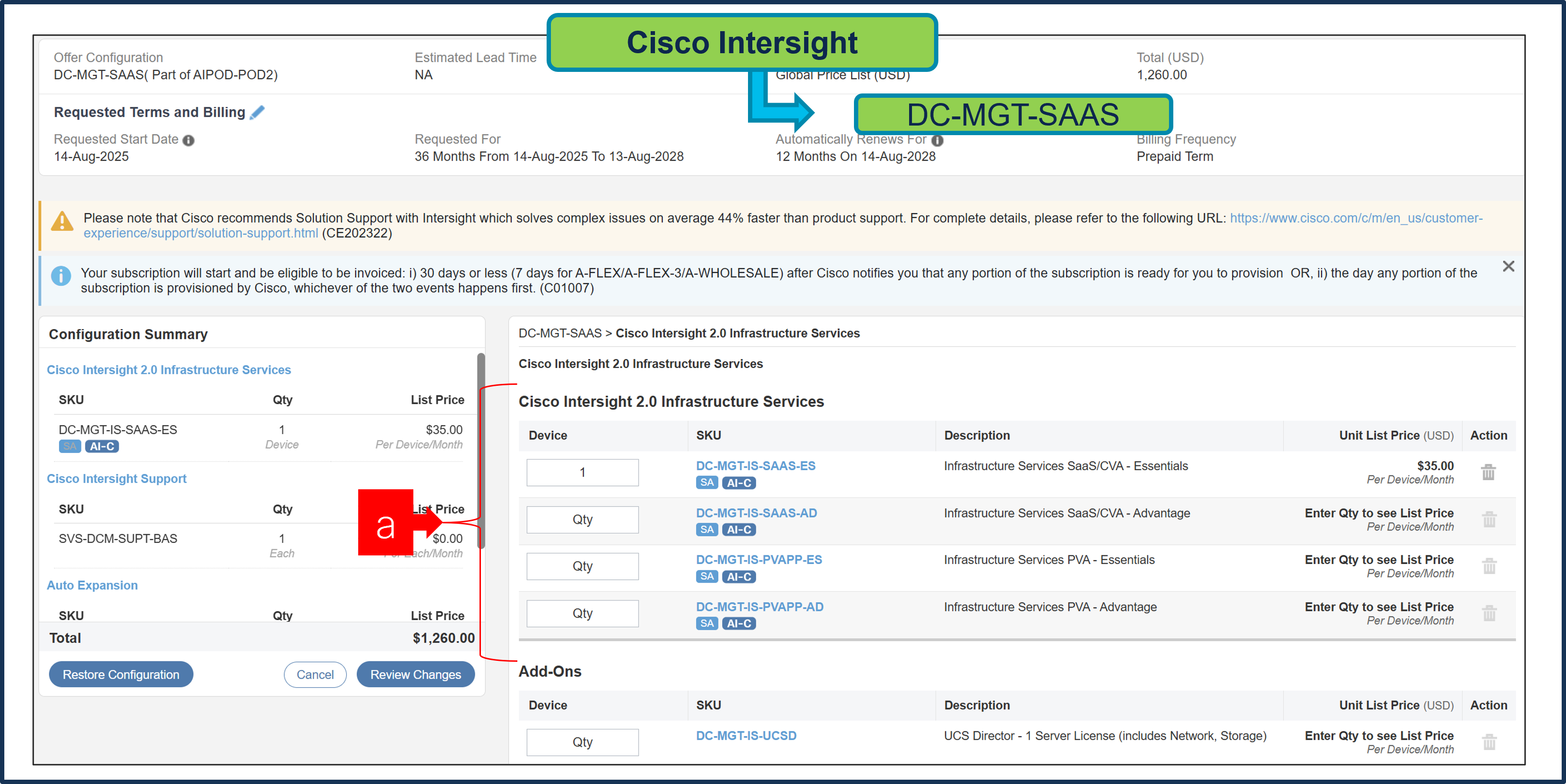Remove the DC-MGT-IS-UCSD add-on via trash icon
1566x784 pixels.
click(x=1488, y=741)
